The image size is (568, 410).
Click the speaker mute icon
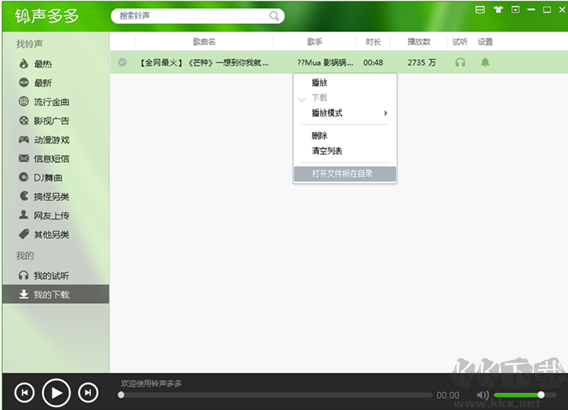pos(483,395)
